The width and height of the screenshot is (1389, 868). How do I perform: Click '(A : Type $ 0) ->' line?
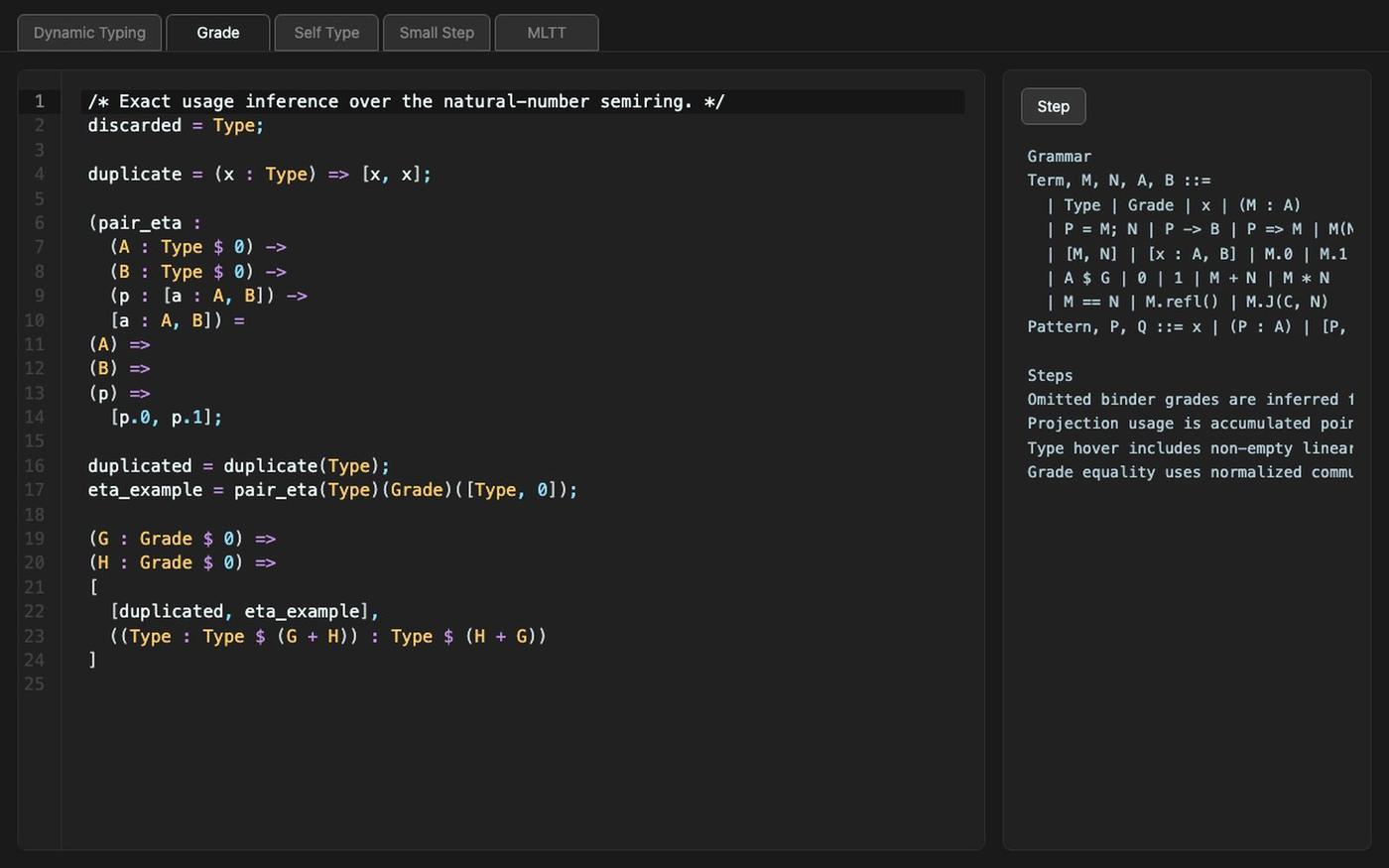(x=198, y=247)
